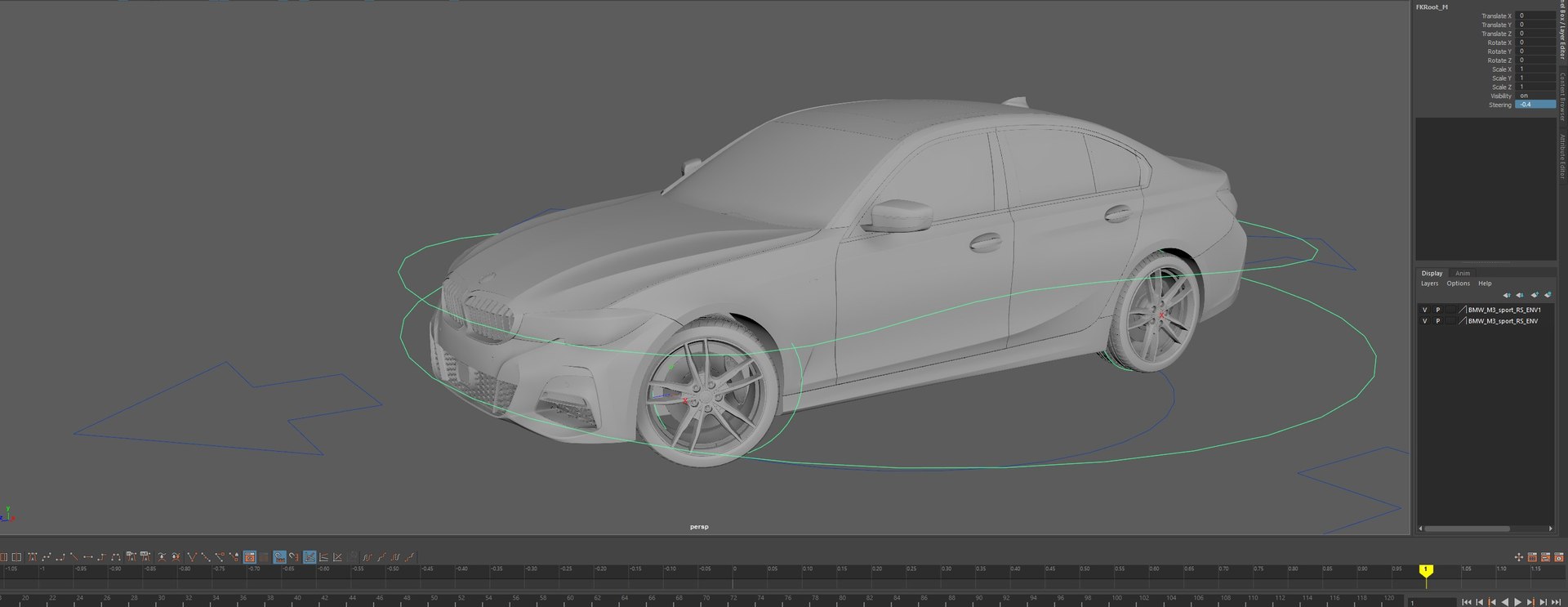The image size is (1568, 607).
Task: Play the animation forwards
Action: pyautogui.click(x=1518, y=602)
